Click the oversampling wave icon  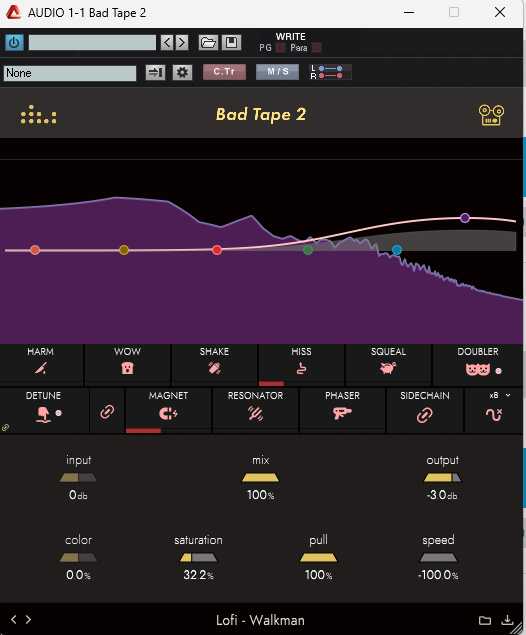click(x=494, y=414)
